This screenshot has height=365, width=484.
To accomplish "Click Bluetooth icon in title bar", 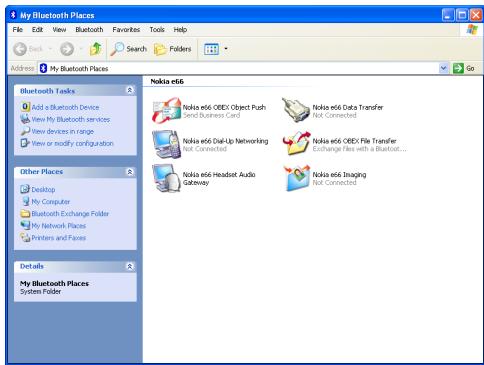I will tap(13, 15).
